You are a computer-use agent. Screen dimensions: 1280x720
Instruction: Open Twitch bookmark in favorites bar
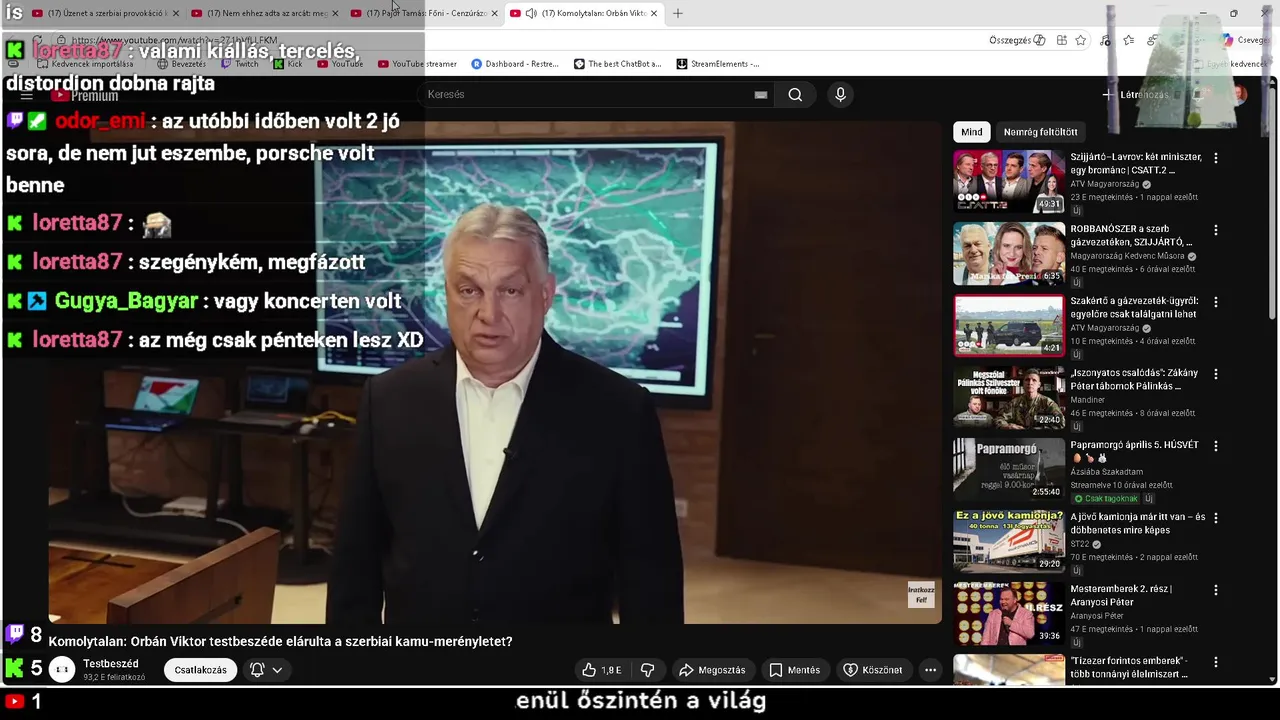240,64
